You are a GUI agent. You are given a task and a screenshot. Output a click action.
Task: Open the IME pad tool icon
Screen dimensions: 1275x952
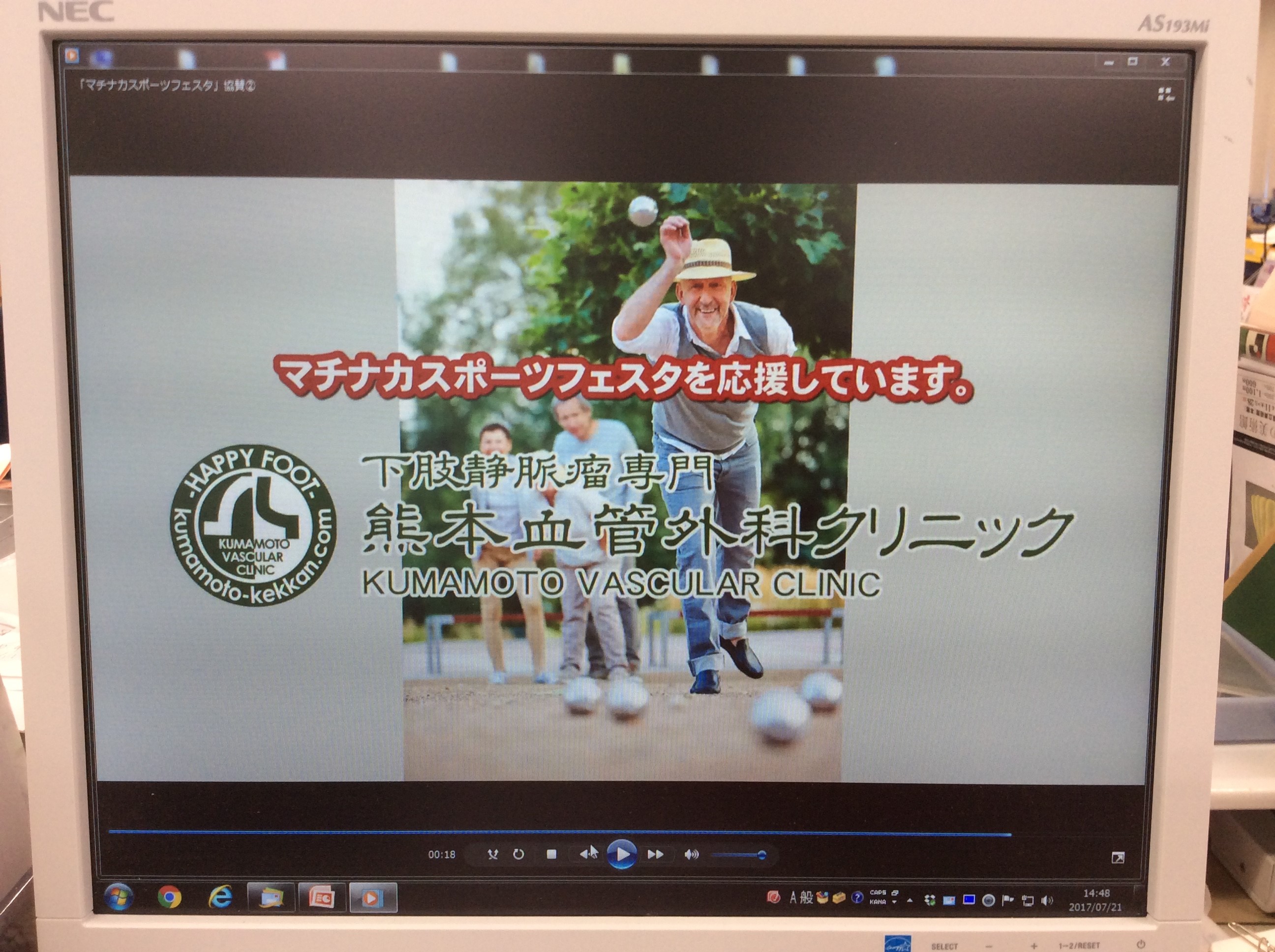coord(822,897)
